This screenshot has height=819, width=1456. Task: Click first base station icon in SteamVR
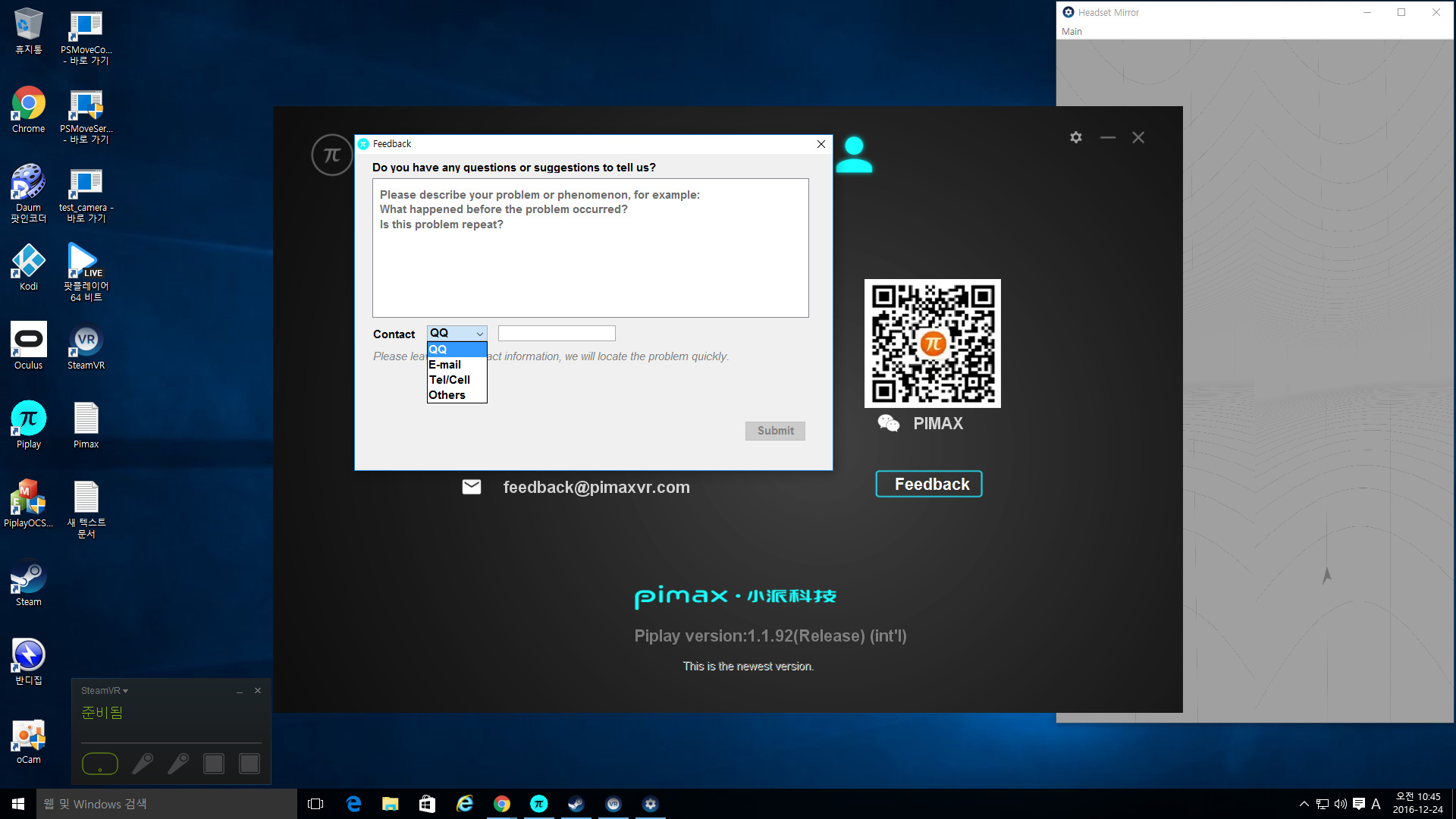point(214,764)
